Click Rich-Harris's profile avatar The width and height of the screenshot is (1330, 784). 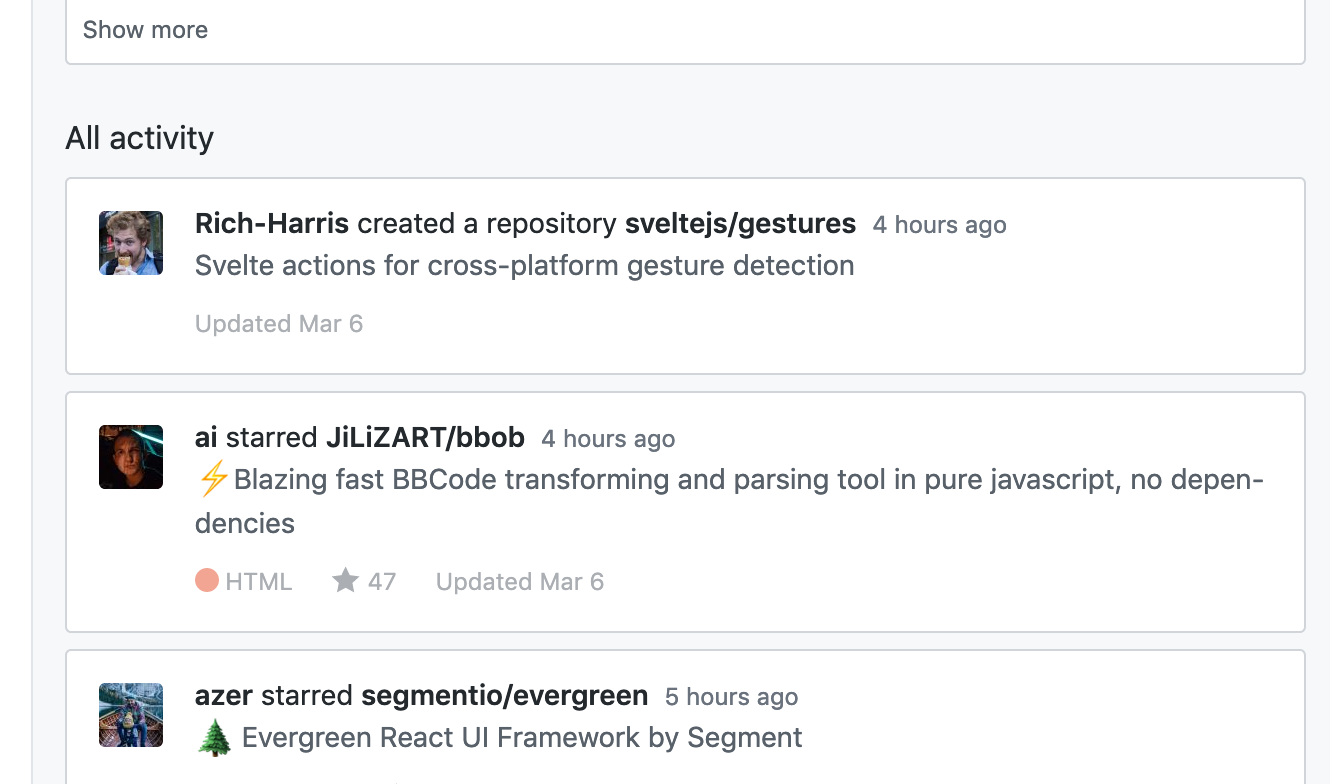click(x=130, y=242)
